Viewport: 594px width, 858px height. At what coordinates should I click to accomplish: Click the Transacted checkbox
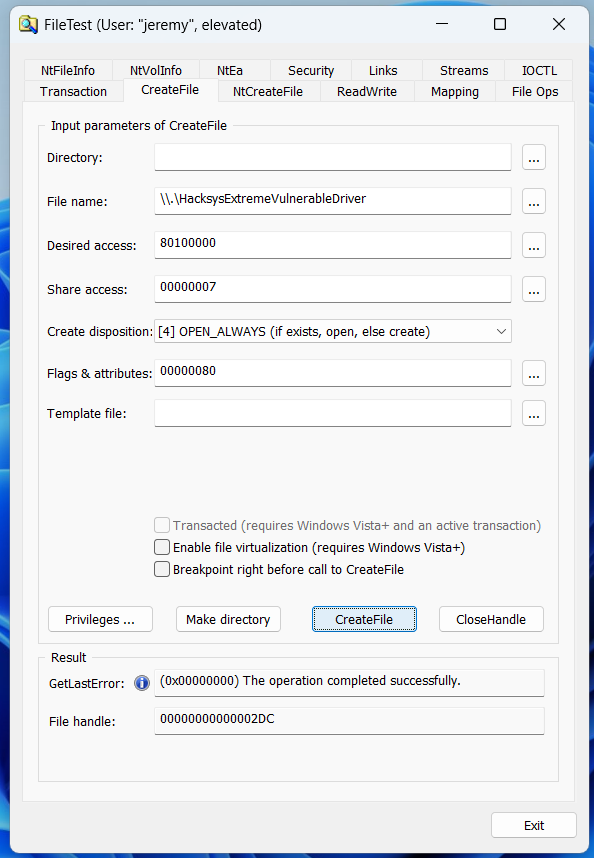pyautogui.click(x=162, y=525)
